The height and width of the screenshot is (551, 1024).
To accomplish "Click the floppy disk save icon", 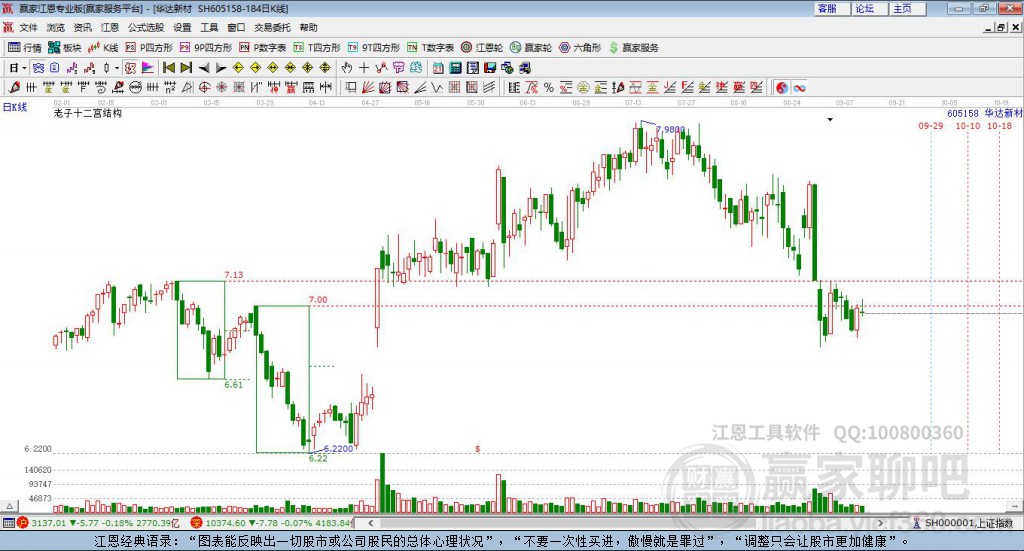I will 490,68.
